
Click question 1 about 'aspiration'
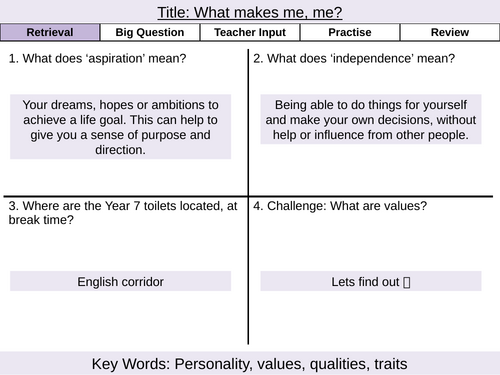click(97, 59)
